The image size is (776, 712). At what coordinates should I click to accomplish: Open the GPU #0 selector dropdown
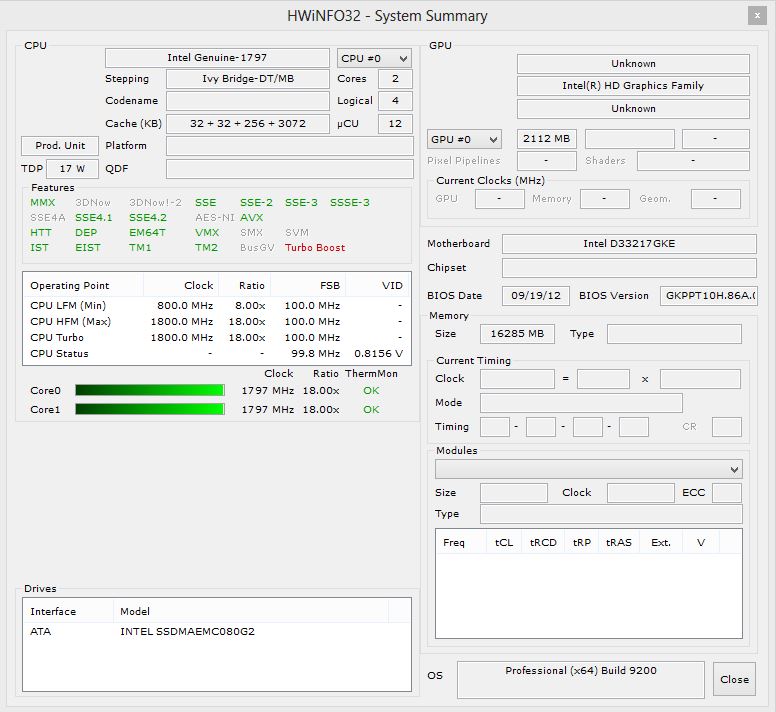[x=464, y=139]
